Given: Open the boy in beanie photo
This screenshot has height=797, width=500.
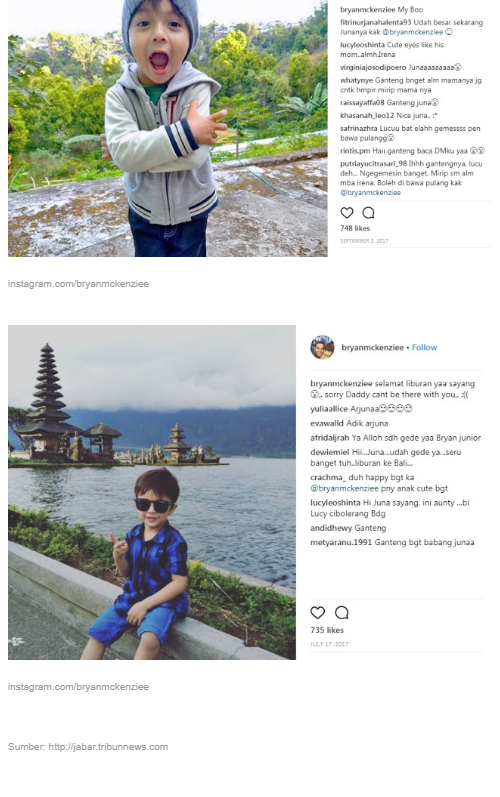Looking at the screenshot, I should tap(168, 128).
